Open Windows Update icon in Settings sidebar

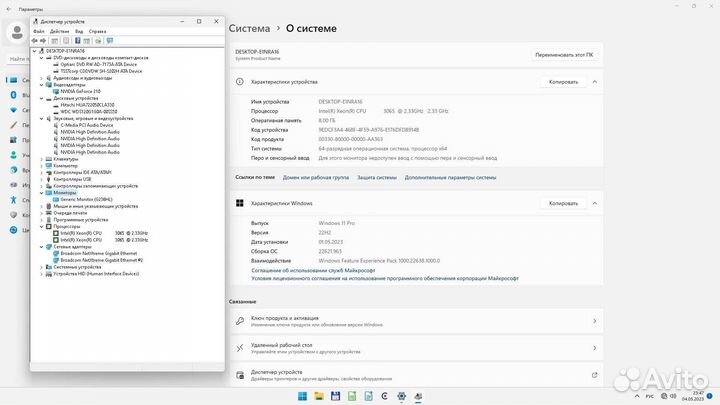14,230
